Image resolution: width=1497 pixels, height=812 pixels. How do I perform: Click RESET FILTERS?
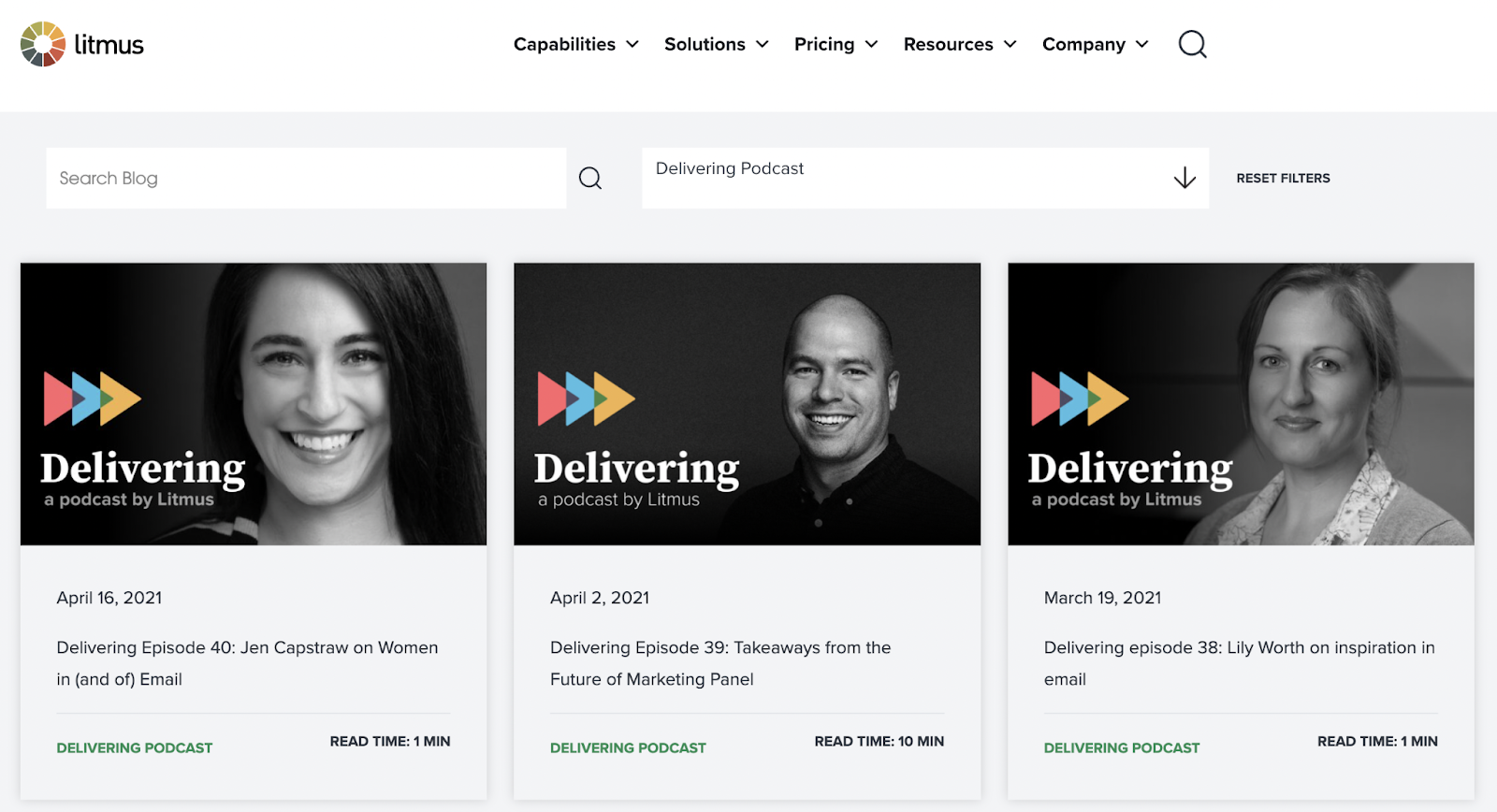pyautogui.click(x=1283, y=178)
